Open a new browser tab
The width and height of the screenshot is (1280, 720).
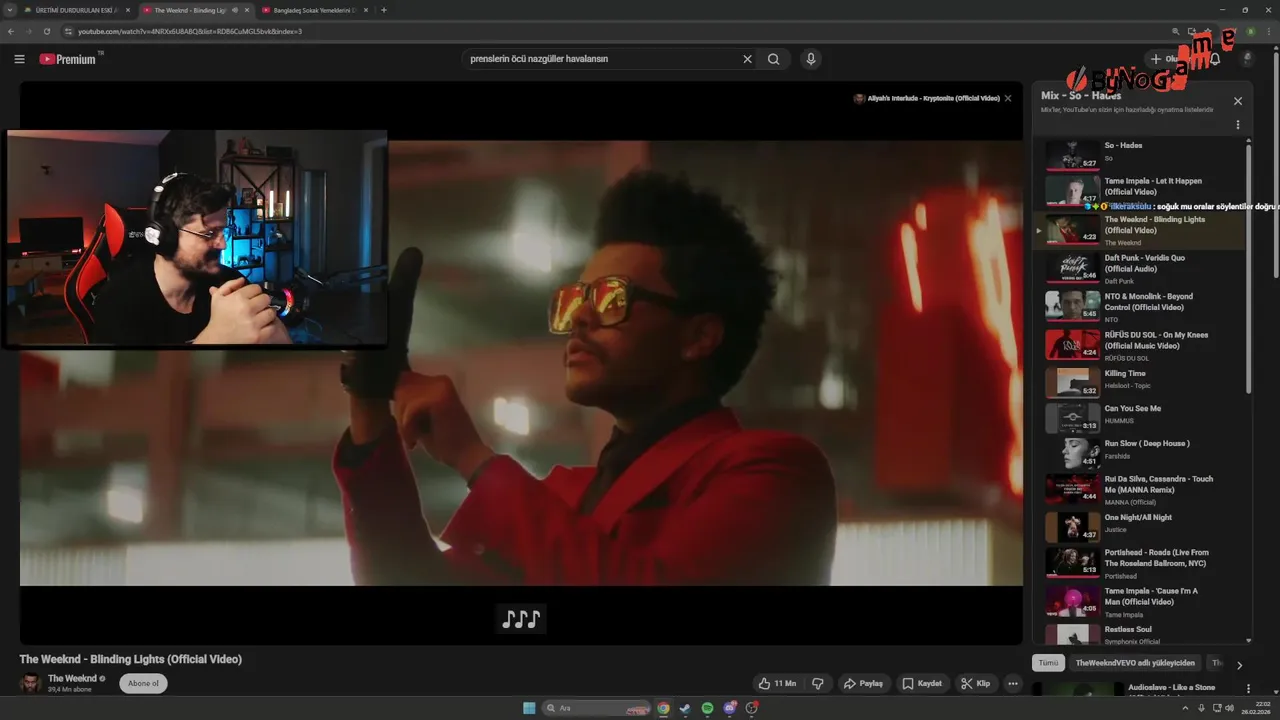[x=384, y=10]
